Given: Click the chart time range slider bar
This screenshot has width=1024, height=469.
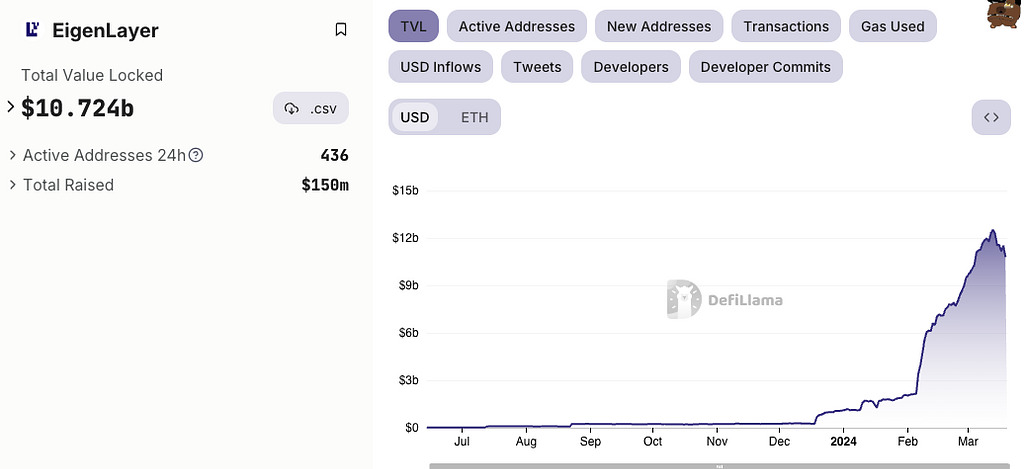Looking at the screenshot, I should (x=718, y=466).
